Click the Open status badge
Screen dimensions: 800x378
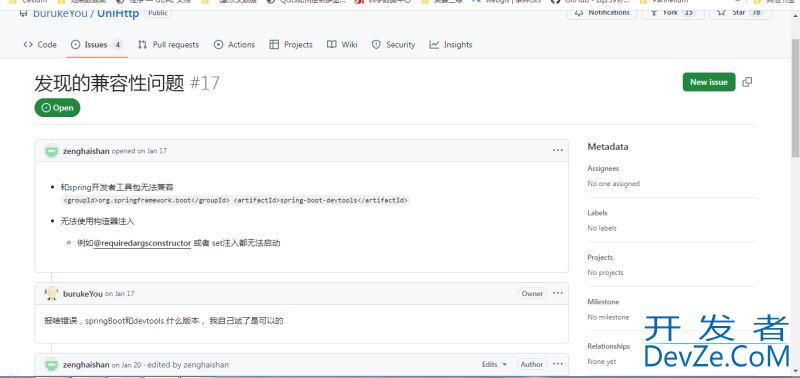click(57, 108)
